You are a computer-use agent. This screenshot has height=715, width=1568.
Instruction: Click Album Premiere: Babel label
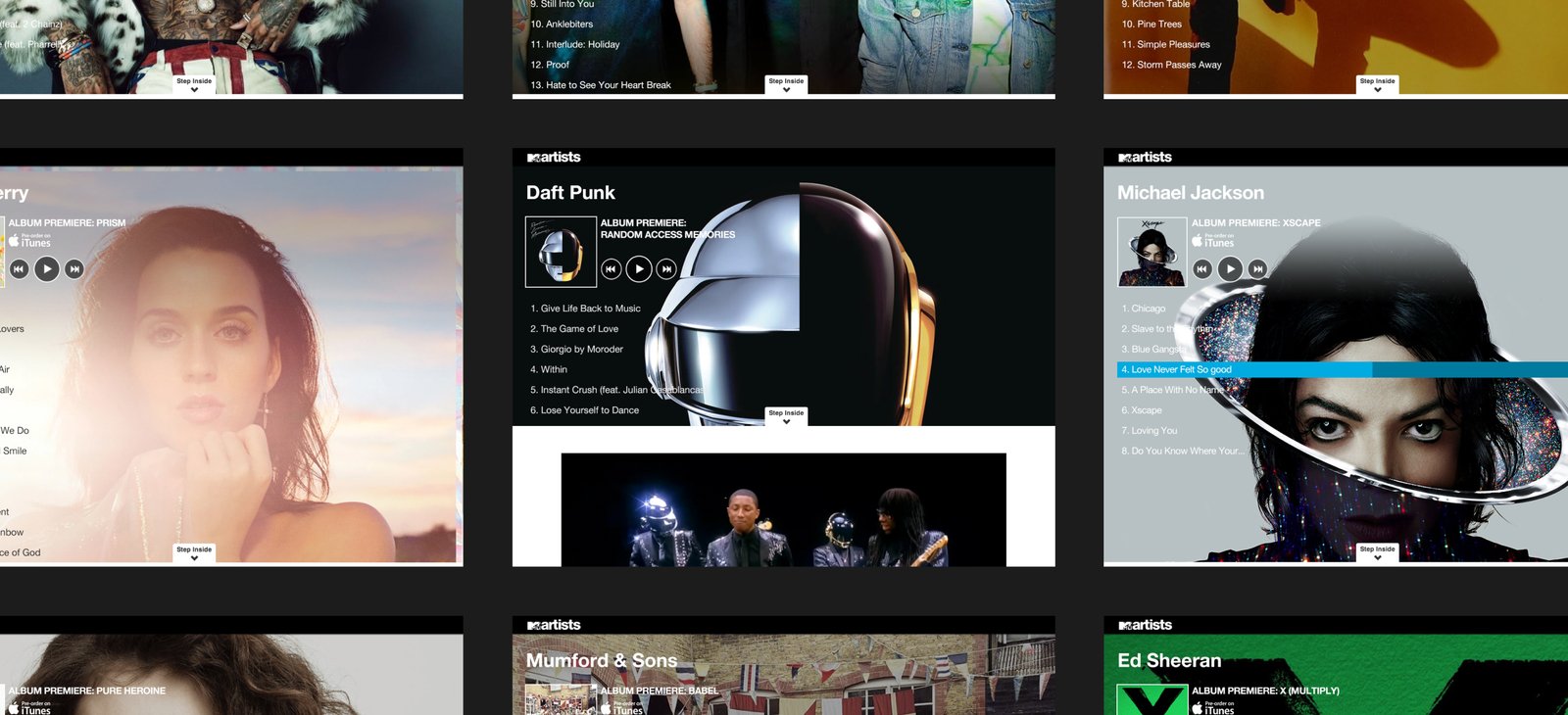[x=660, y=691]
